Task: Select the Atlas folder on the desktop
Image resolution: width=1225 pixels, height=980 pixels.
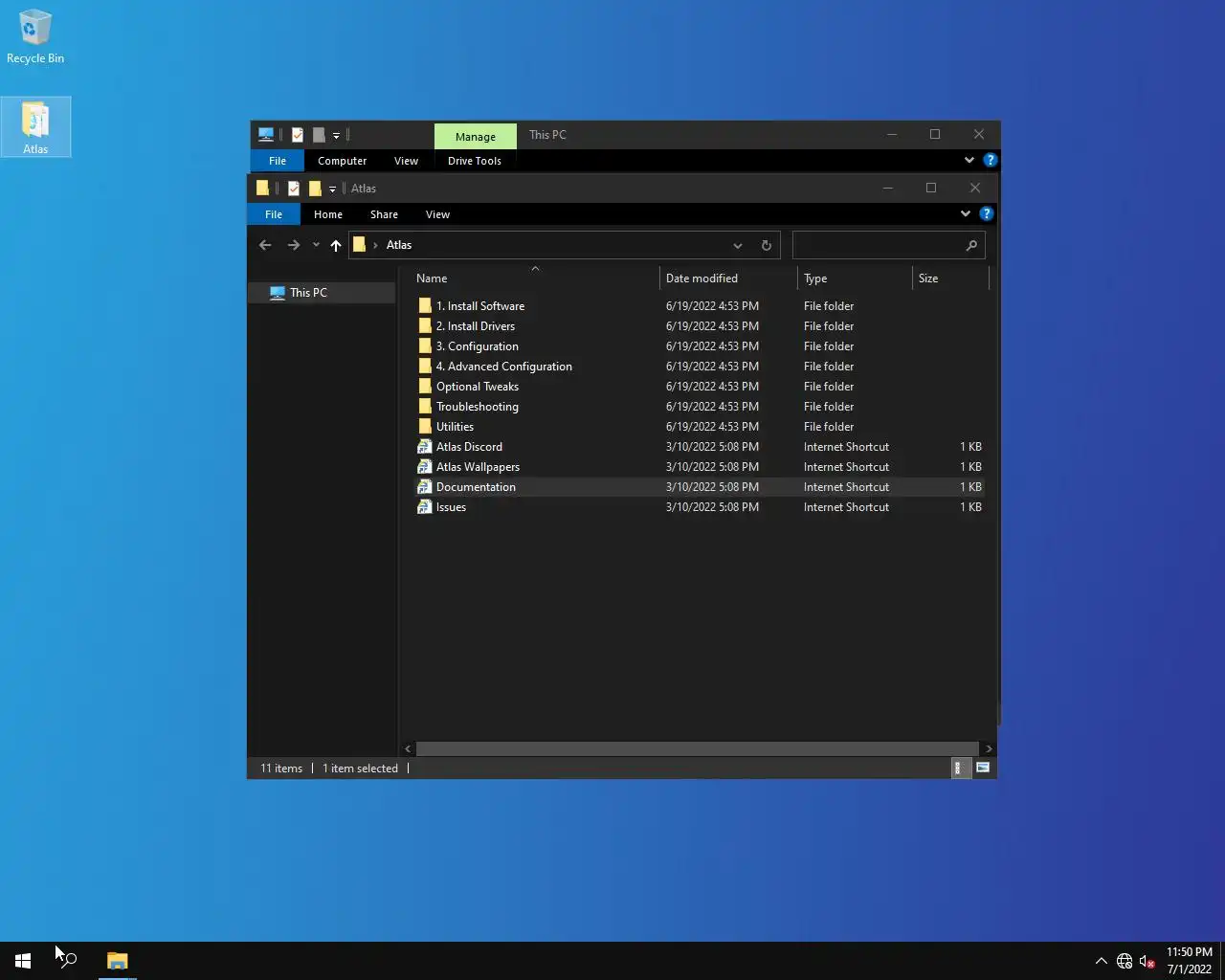Action: click(x=35, y=127)
